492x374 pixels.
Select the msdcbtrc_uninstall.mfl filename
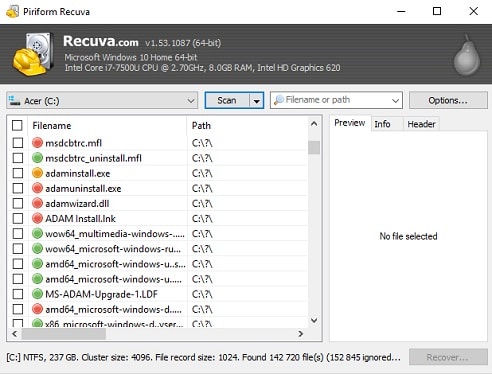coord(93,158)
